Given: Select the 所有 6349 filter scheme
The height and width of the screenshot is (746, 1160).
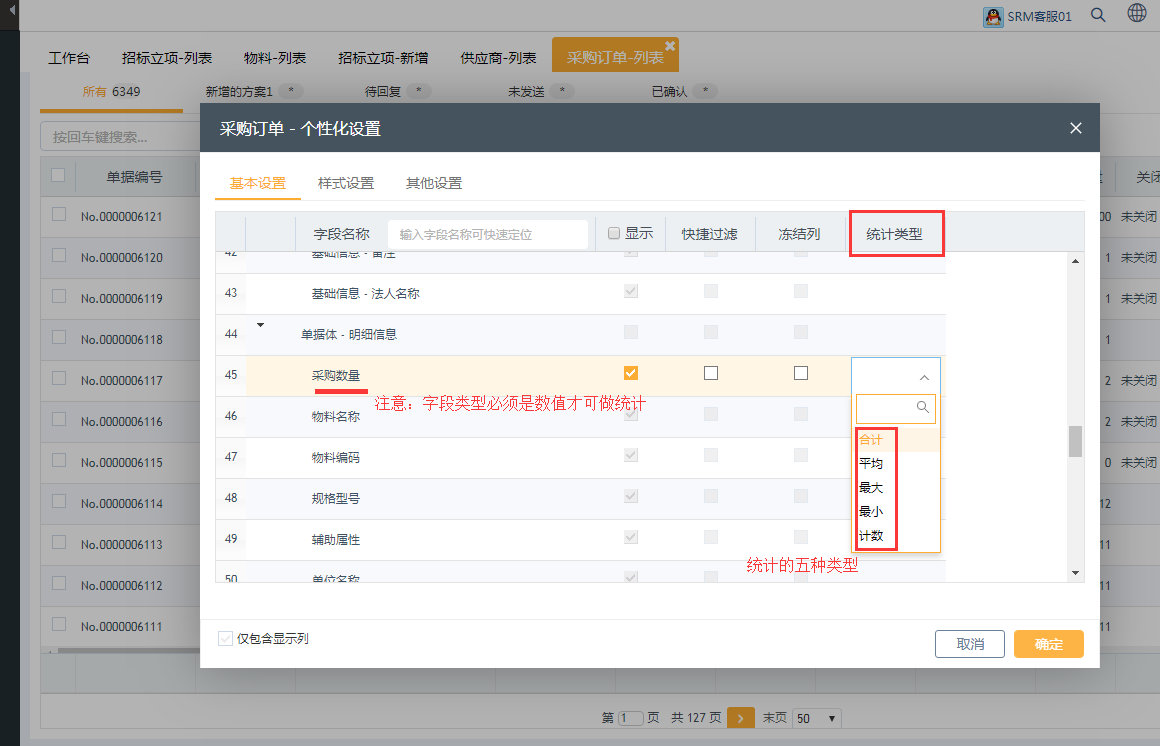Looking at the screenshot, I should coord(111,92).
